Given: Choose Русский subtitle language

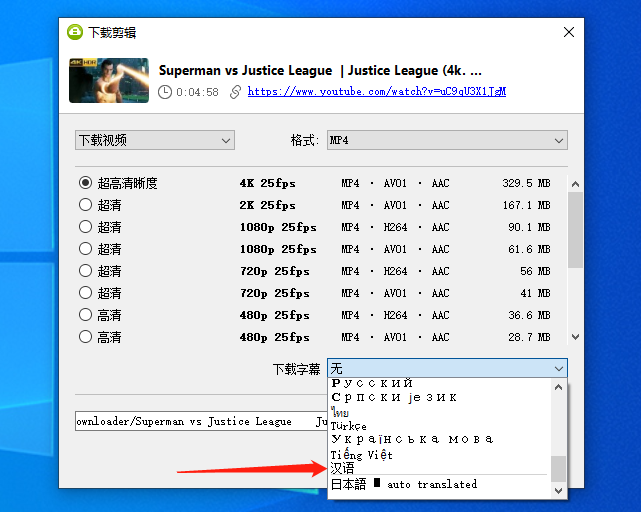Looking at the screenshot, I should tap(439, 383).
